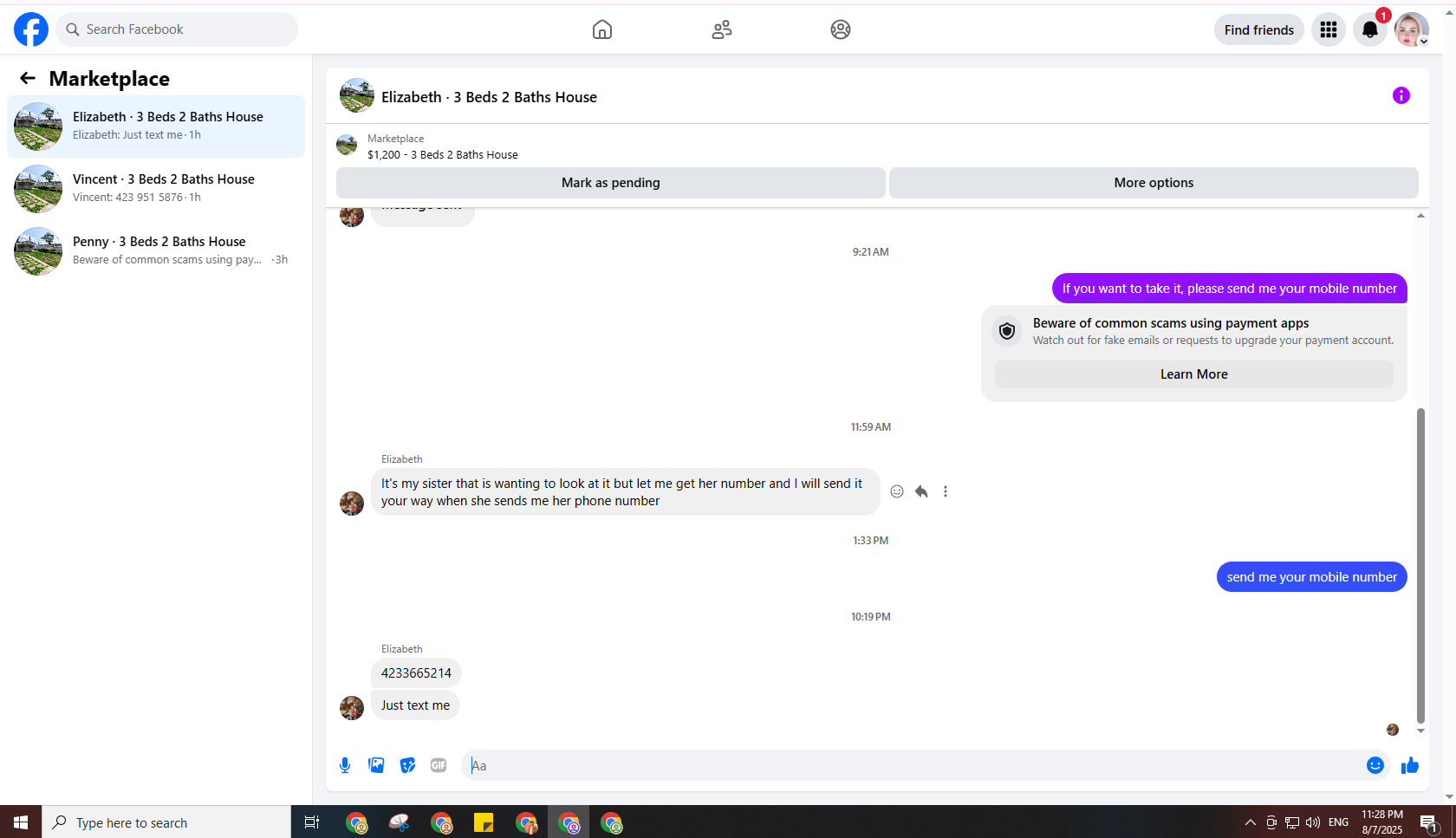1456x838 pixels.
Task: Open the emoji picker in message box
Action: [1375, 765]
